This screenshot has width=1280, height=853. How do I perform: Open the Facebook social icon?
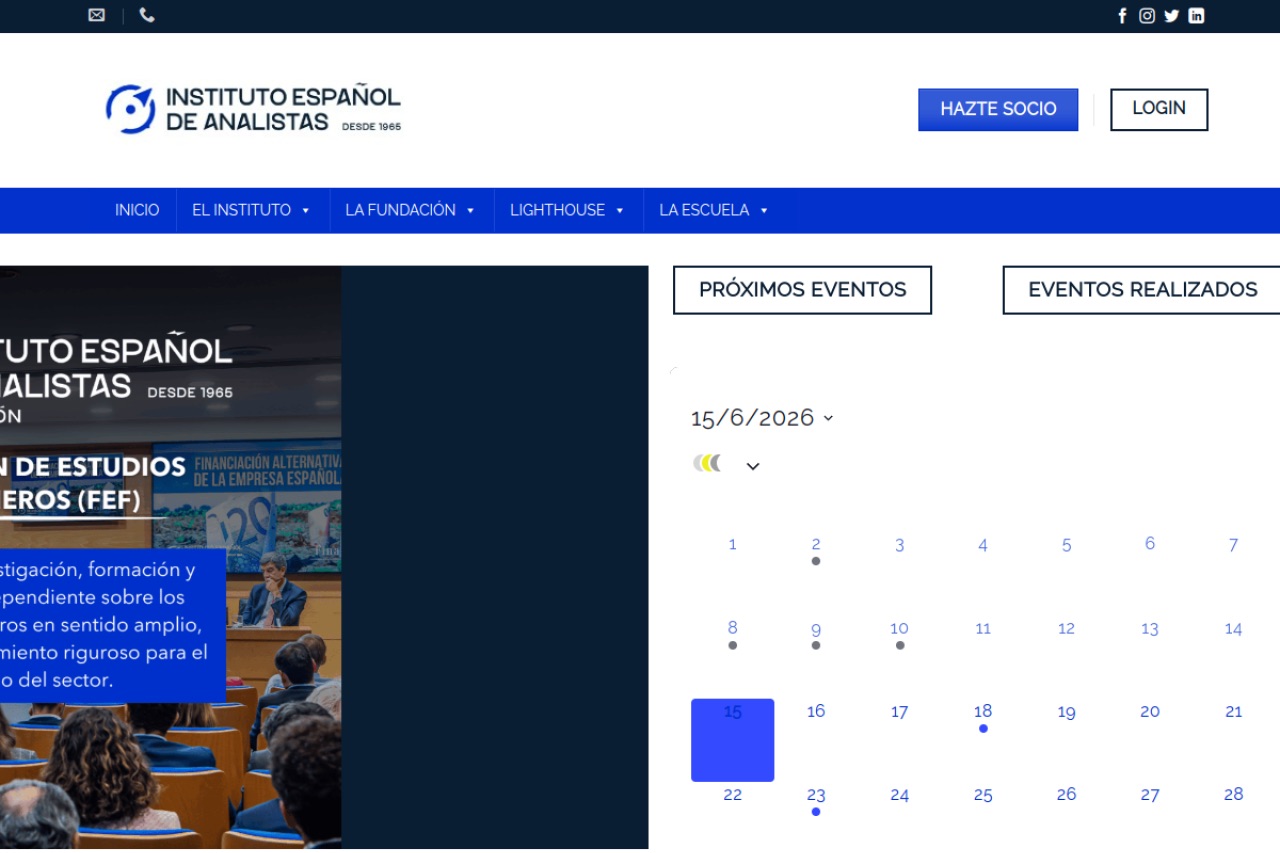1122,16
